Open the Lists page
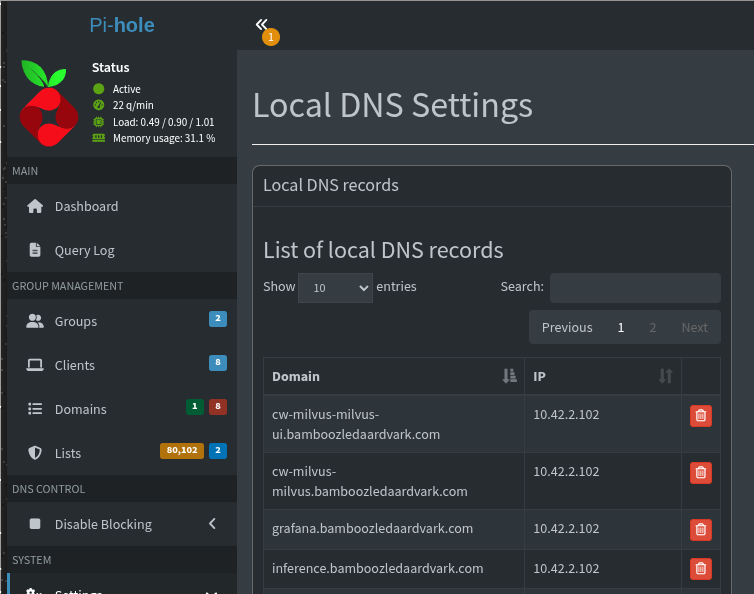 (x=68, y=453)
